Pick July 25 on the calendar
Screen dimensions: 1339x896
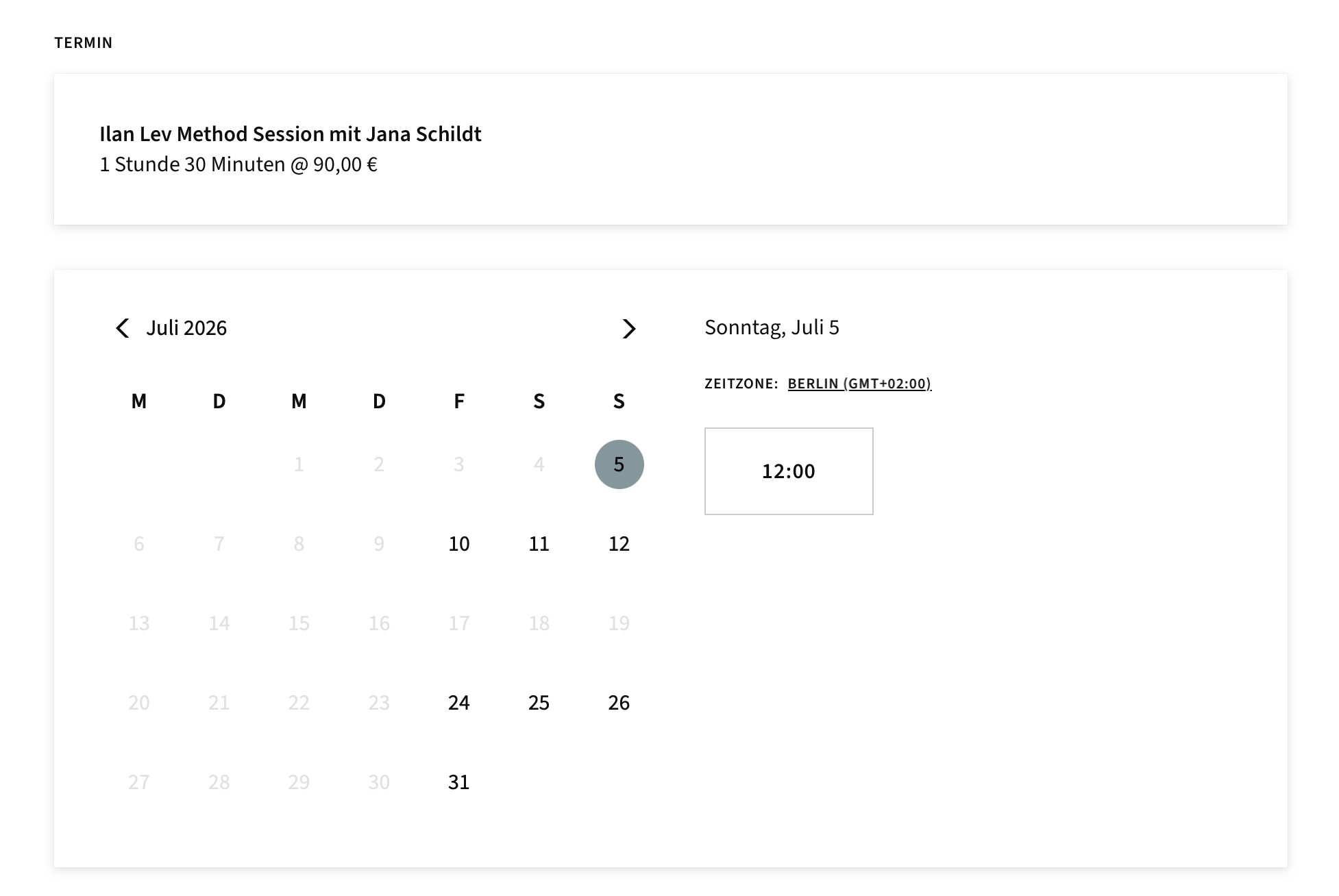coord(539,703)
